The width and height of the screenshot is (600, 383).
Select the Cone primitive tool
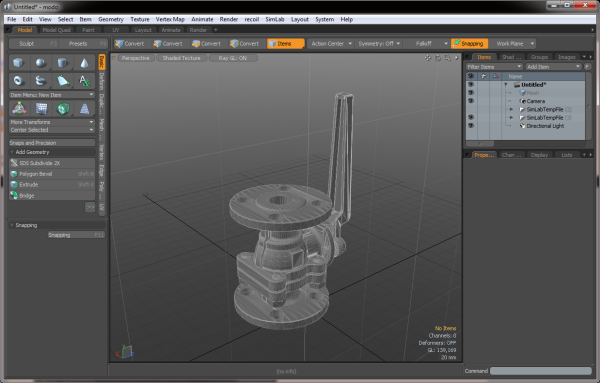(84, 63)
